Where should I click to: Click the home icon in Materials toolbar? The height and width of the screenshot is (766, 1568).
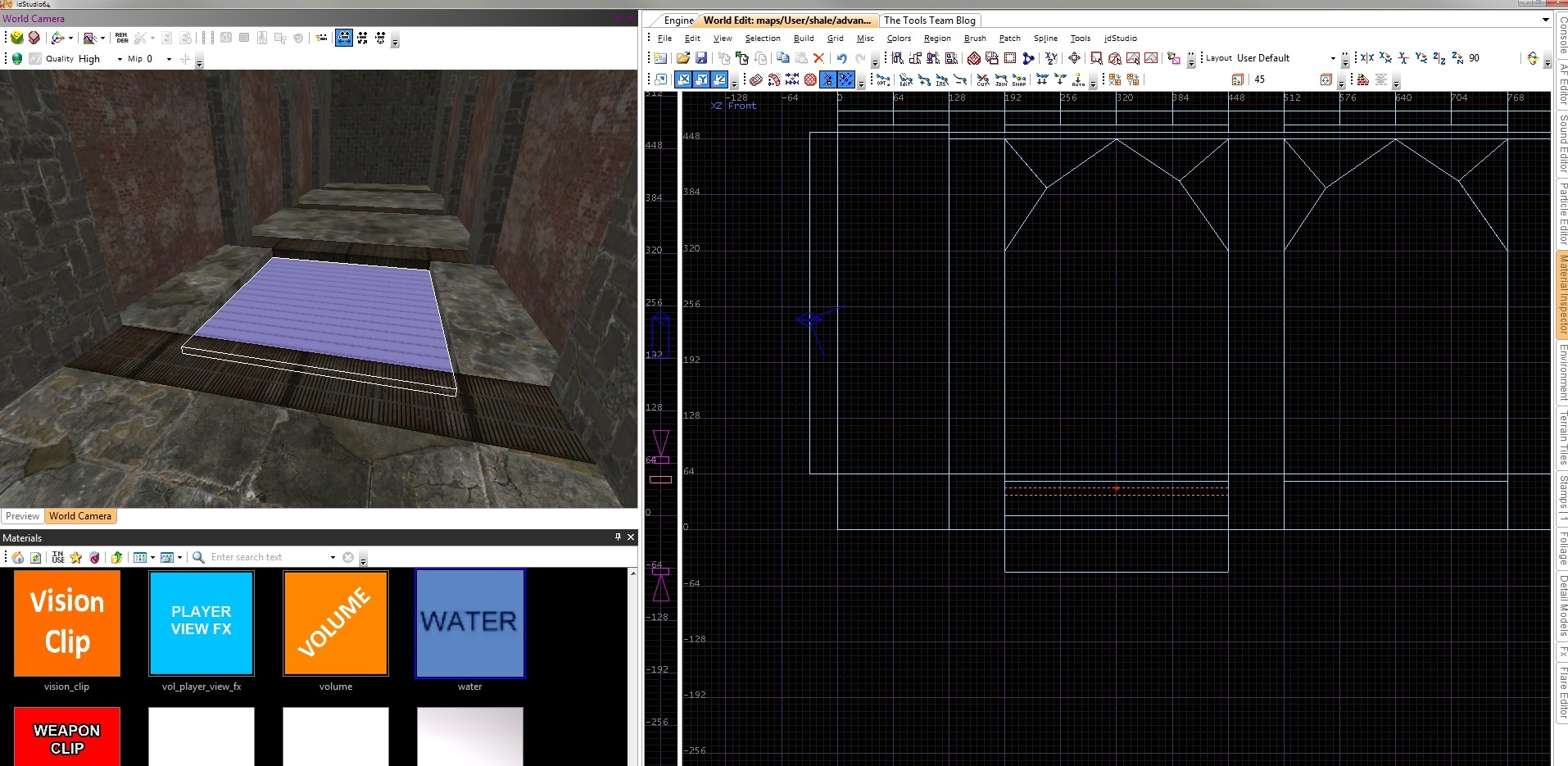pyautogui.click(x=18, y=557)
